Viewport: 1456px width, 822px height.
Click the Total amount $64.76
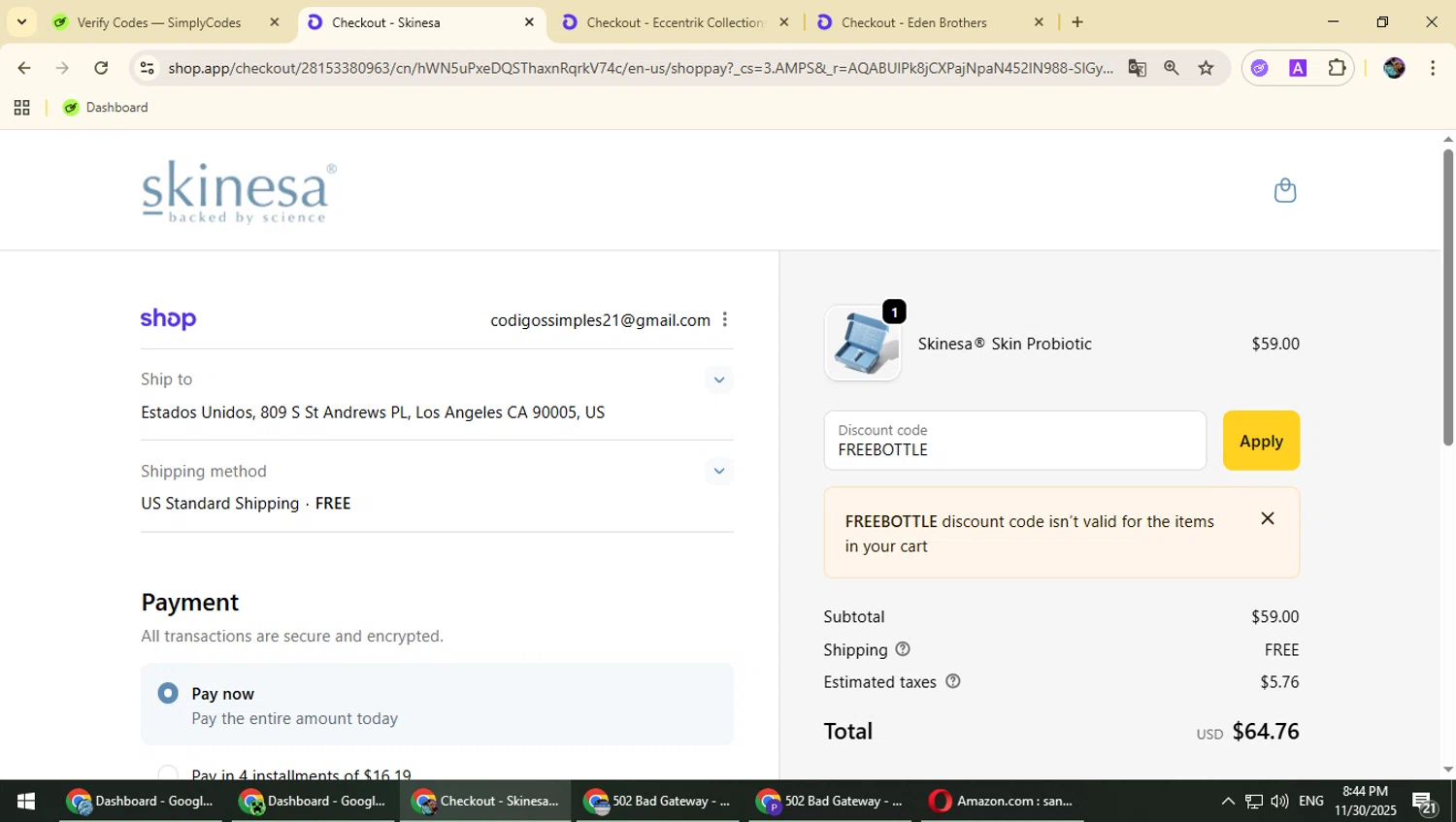[x=1266, y=731]
